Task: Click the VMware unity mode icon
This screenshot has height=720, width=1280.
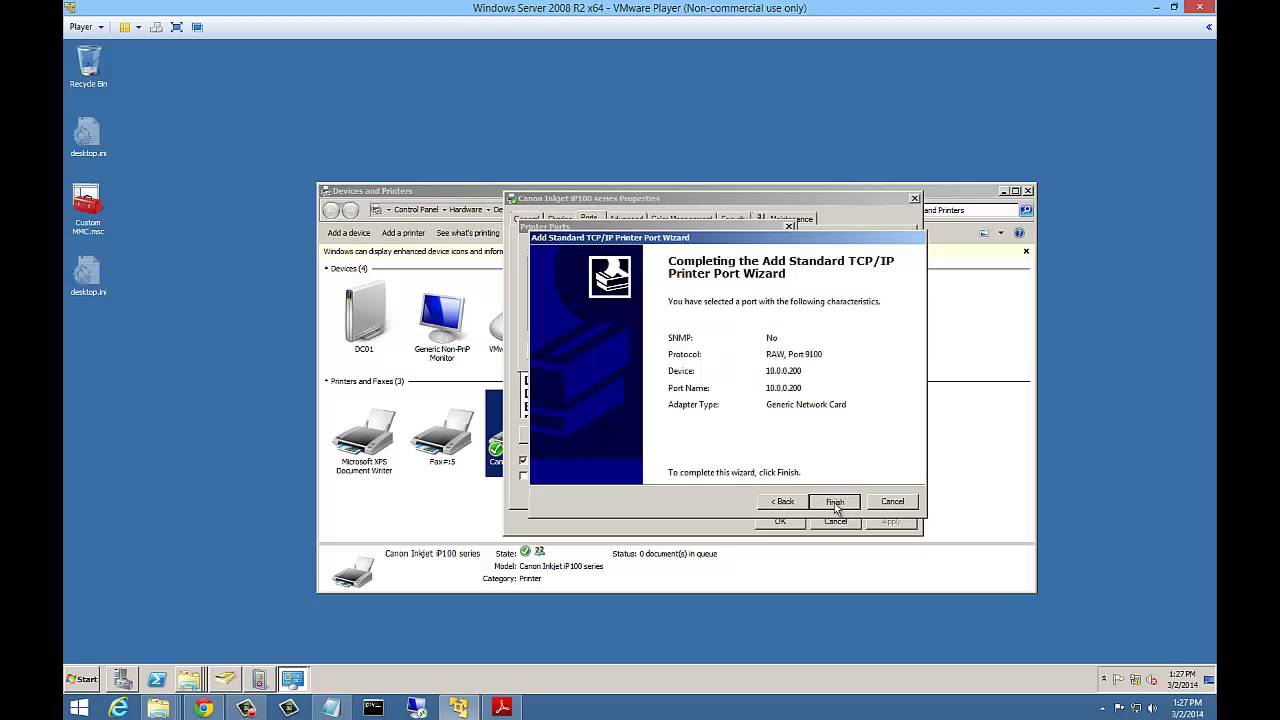Action: tap(197, 27)
